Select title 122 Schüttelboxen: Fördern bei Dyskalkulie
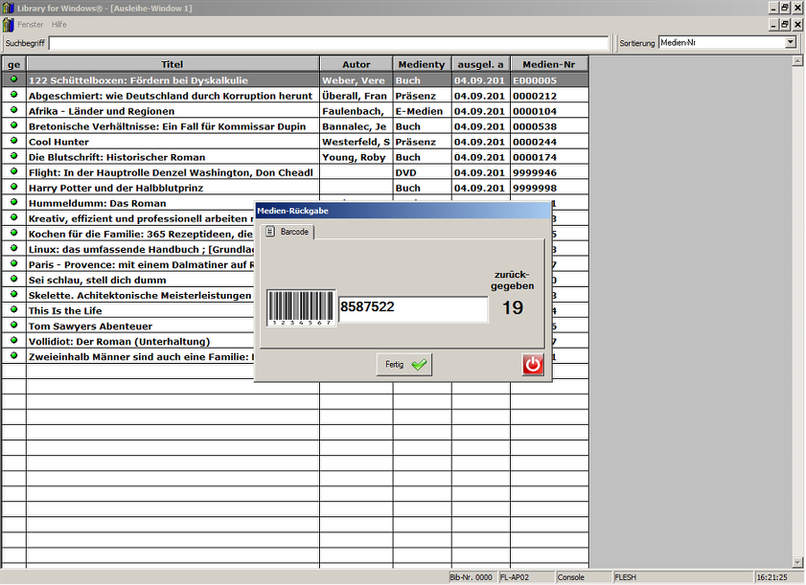Image resolution: width=806 pixels, height=585 pixels. click(x=138, y=81)
